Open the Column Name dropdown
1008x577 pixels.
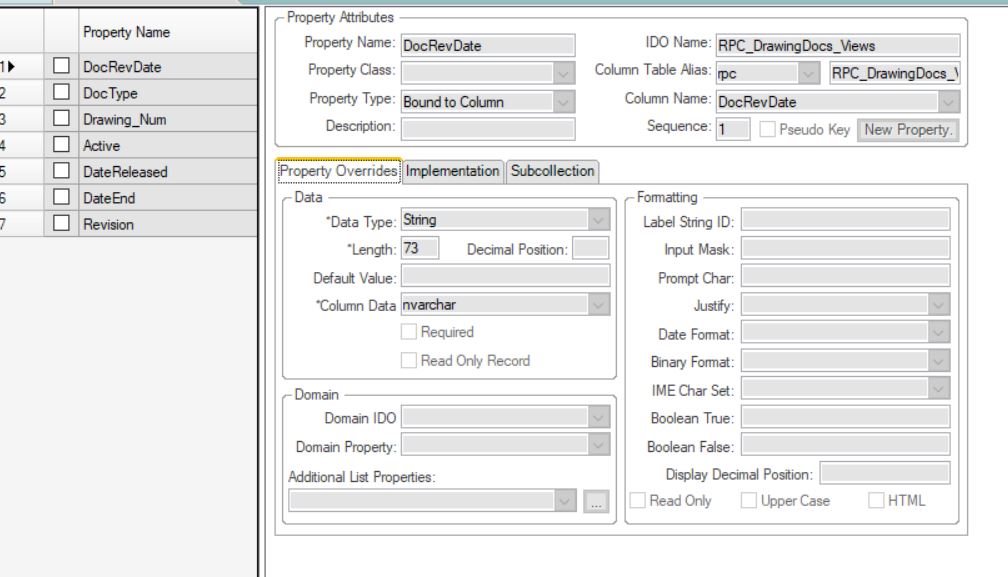(948, 102)
